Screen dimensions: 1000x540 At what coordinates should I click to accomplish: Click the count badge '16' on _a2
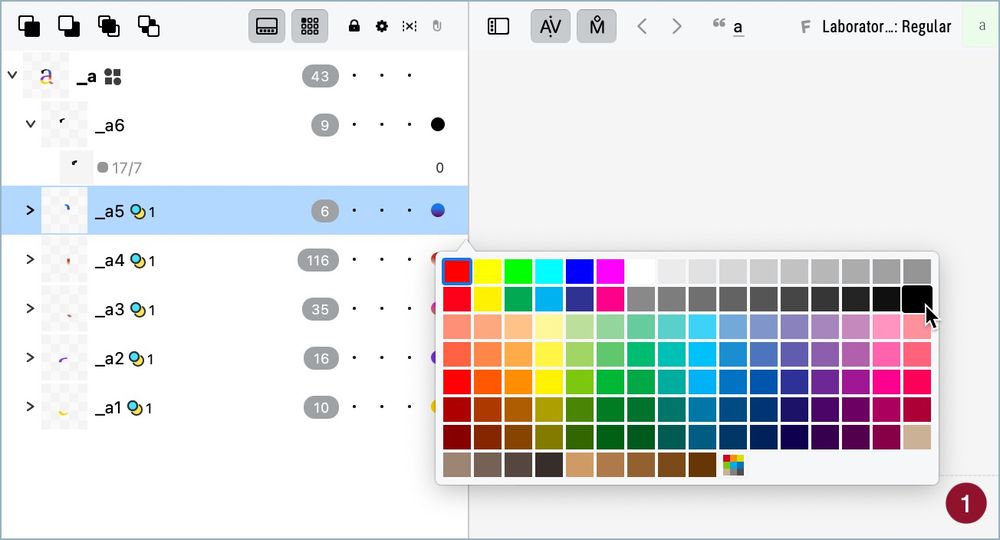[321, 358]
